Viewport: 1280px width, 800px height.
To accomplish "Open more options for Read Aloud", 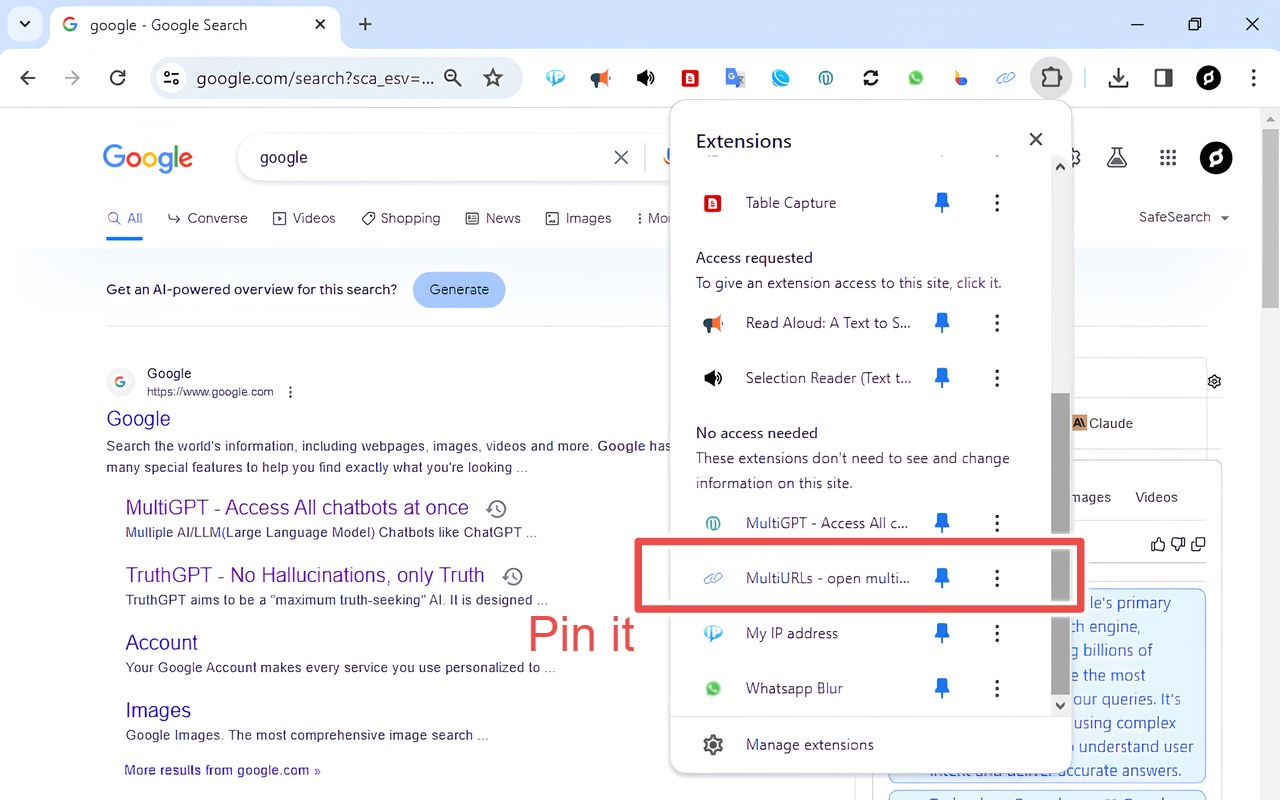I will coord(997,323).
